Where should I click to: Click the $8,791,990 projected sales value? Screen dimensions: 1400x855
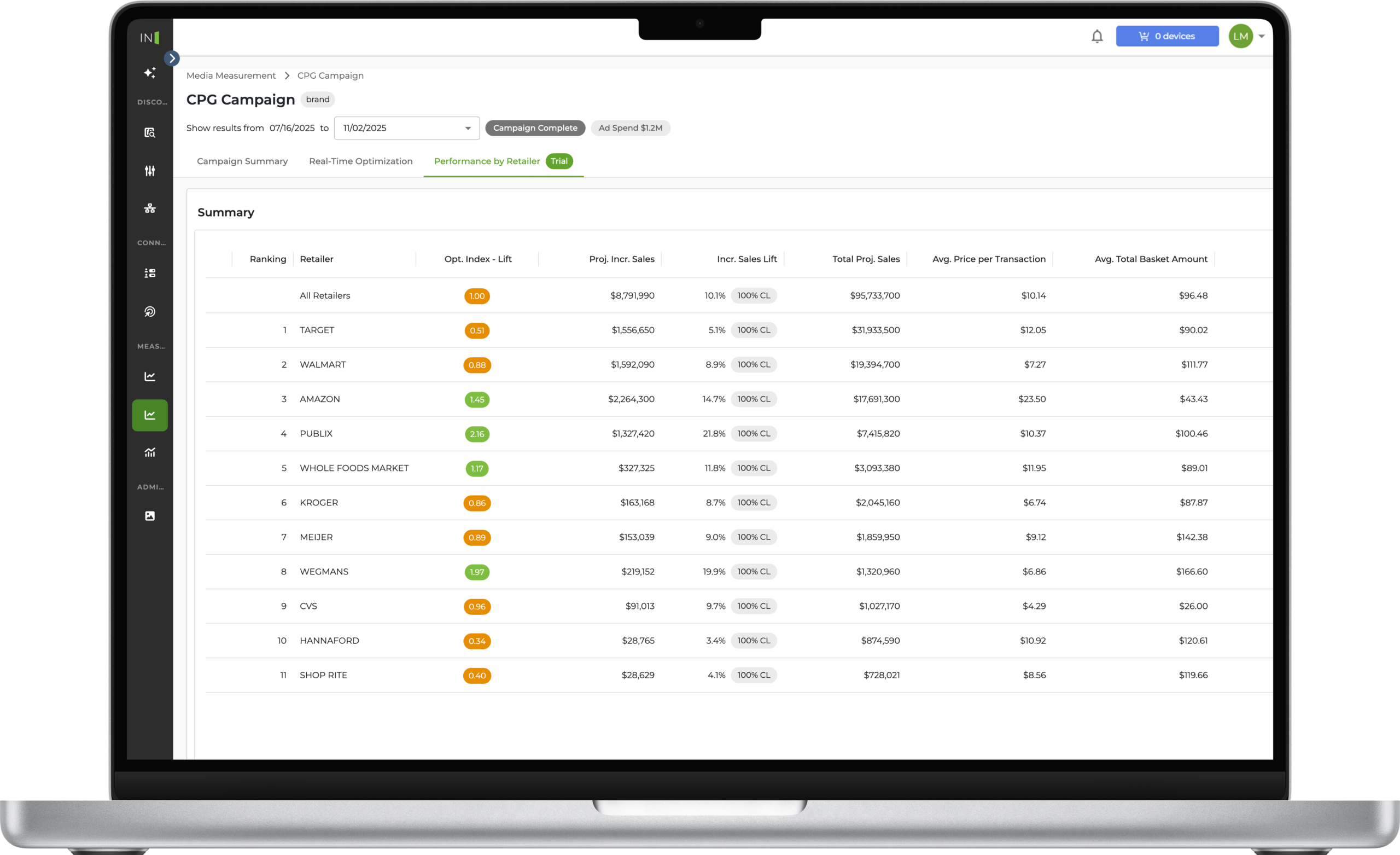tap(632, 295)
